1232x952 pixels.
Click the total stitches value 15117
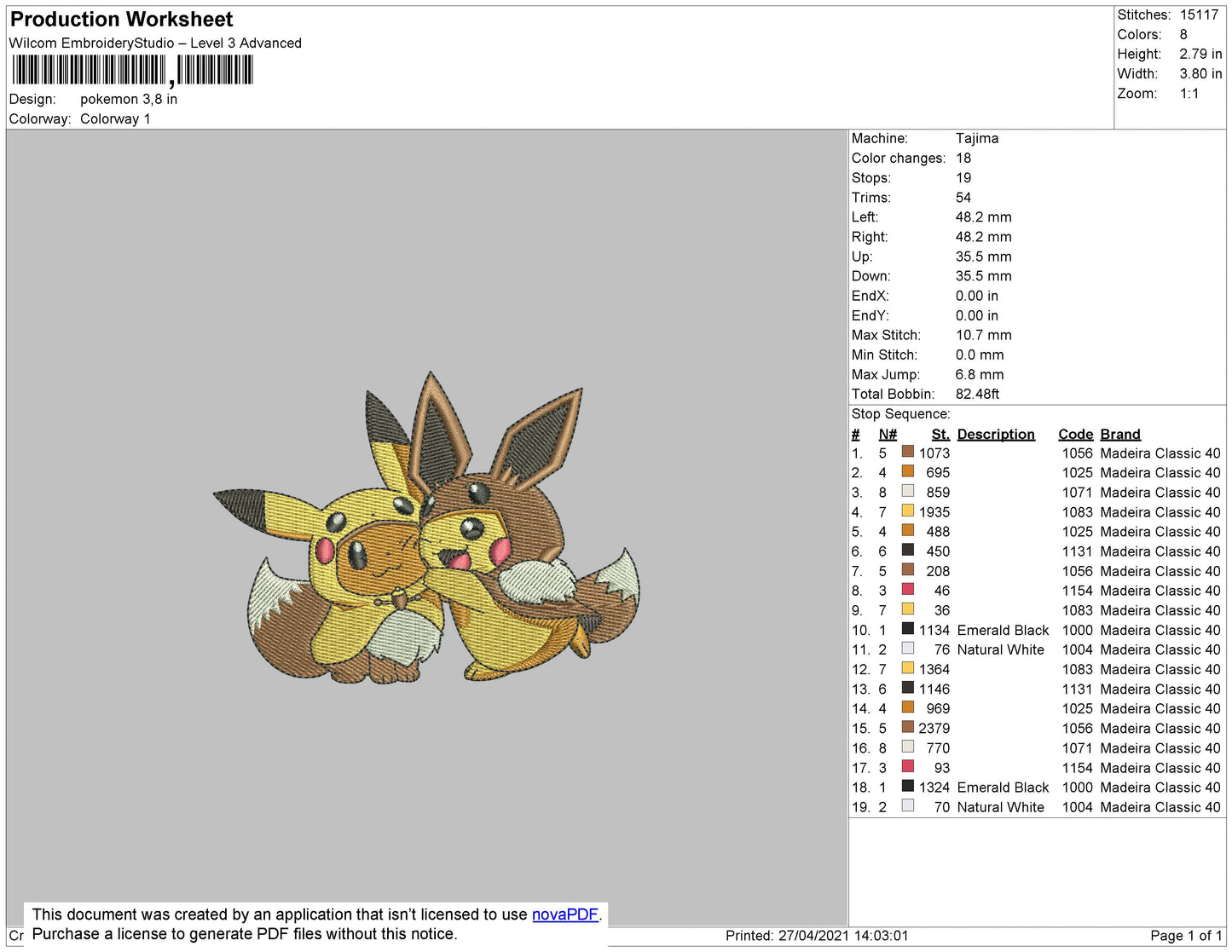[1199, 14]
